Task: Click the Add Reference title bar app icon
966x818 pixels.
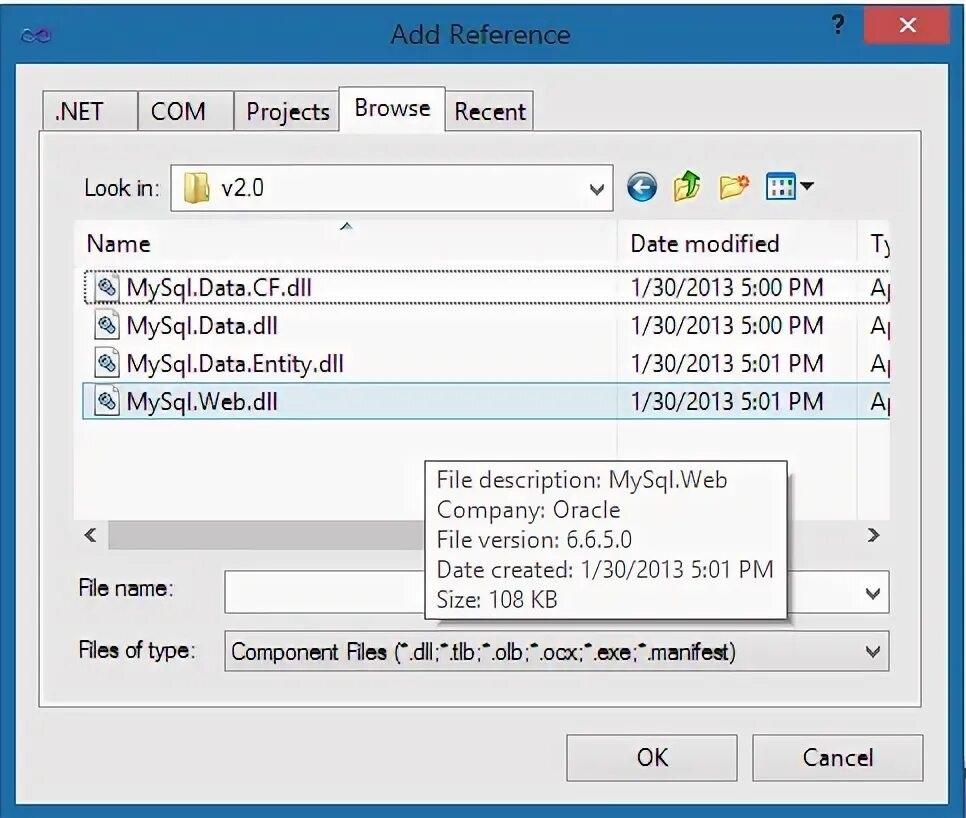Action: pos(36,36)
